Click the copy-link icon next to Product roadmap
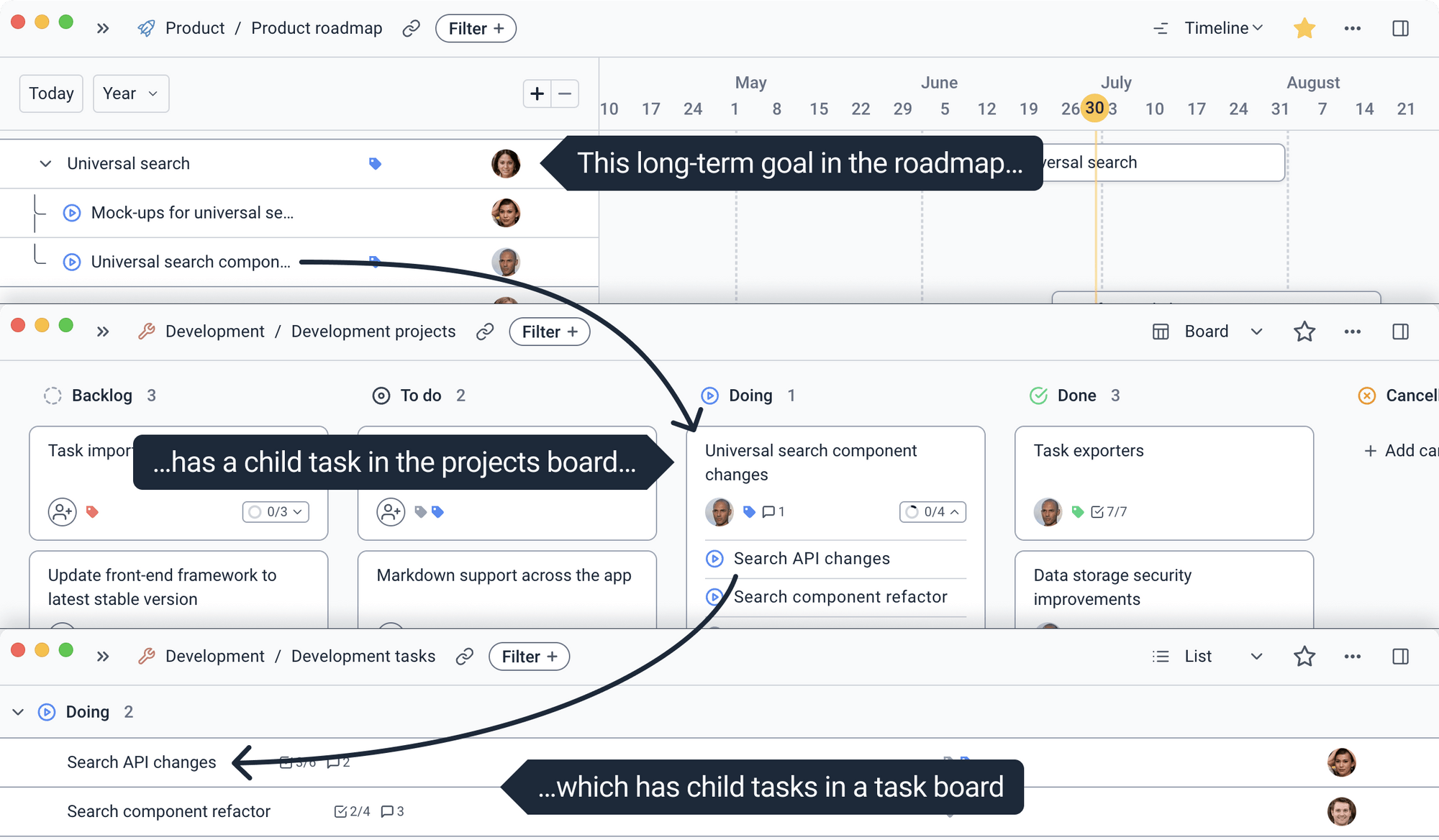The width and height of the screenshot is (1439, 840). pos(412,28)
